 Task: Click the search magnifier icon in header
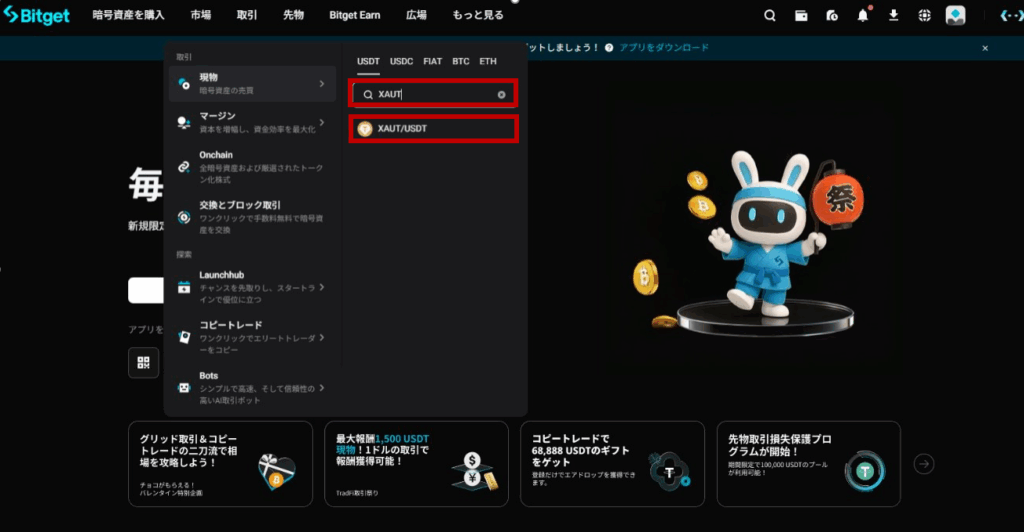(x=770, y=15)
